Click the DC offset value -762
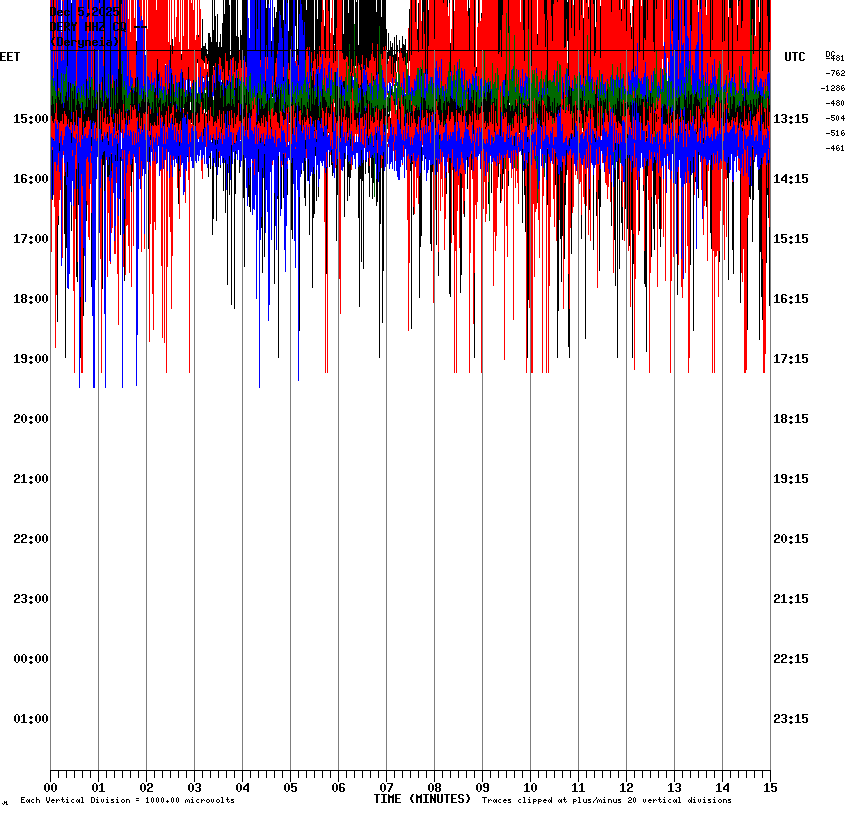This screenshot has width=850, height=814. coord(834,73)
